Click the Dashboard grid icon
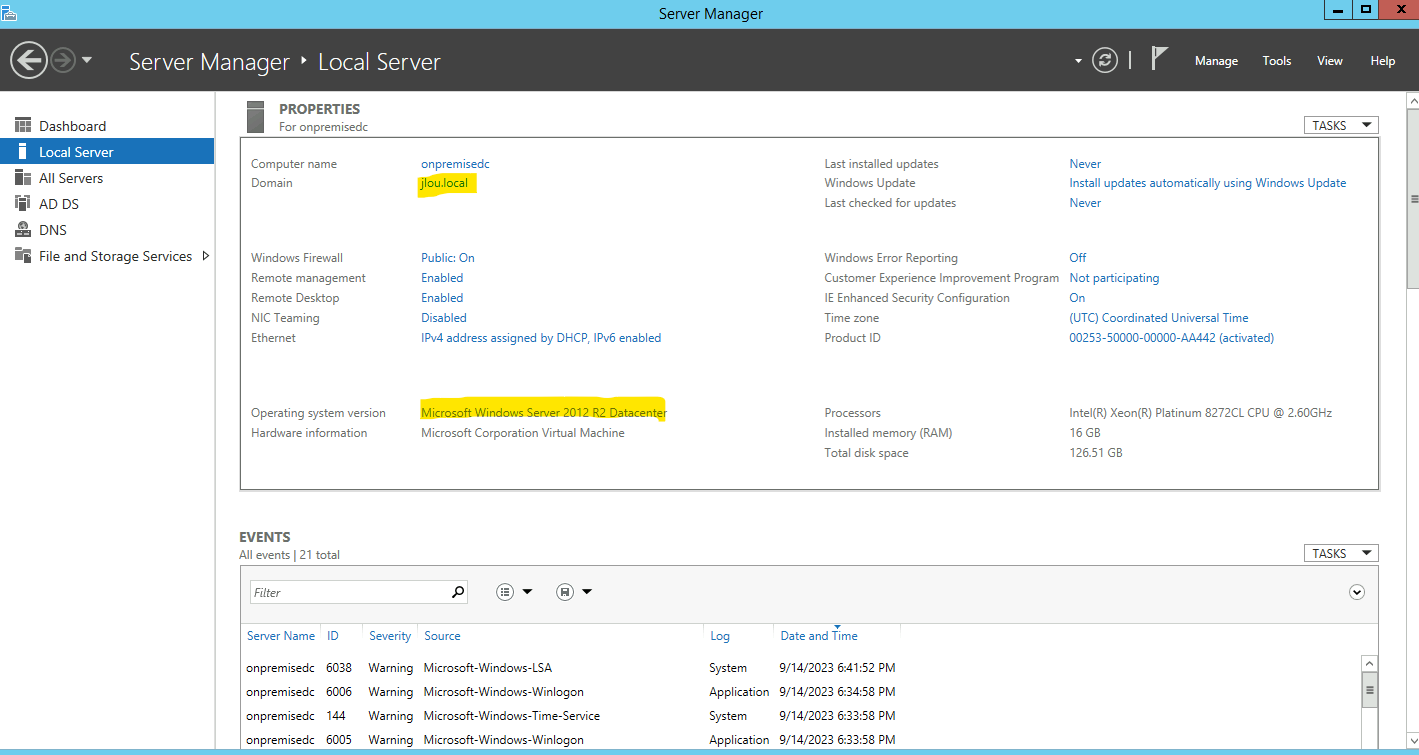 pyautogui.click(x=23, y=125)
